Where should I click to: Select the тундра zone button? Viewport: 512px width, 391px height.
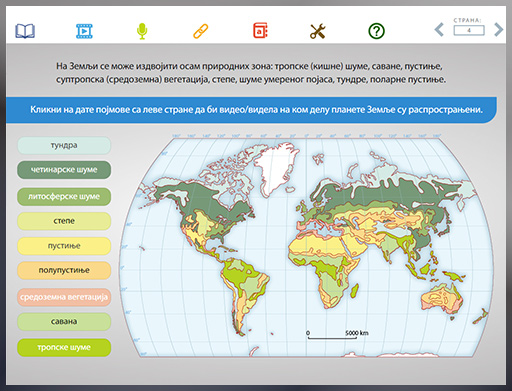(64, 145)
